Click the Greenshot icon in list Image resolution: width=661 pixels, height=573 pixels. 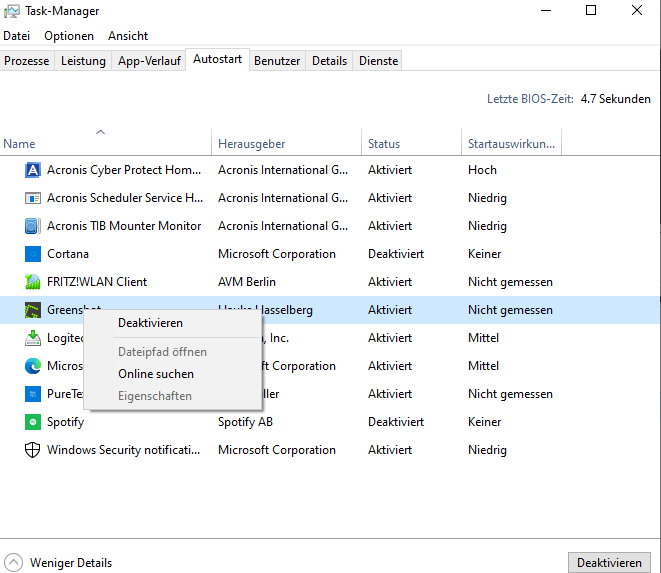pos(31,310)
